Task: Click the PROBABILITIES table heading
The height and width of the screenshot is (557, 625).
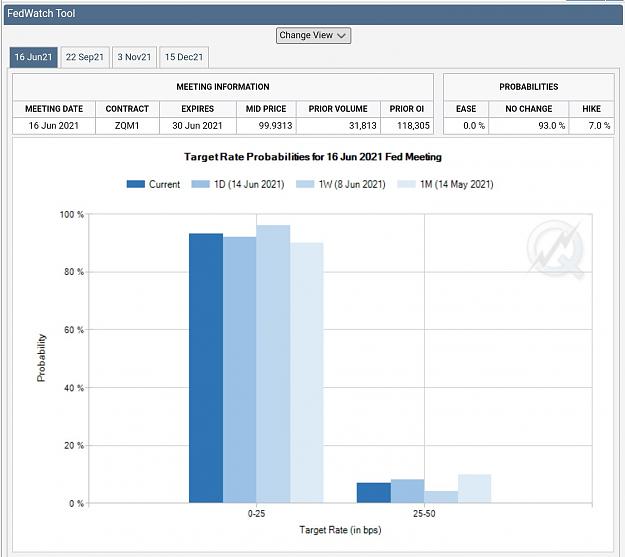Action: (529, 87)
